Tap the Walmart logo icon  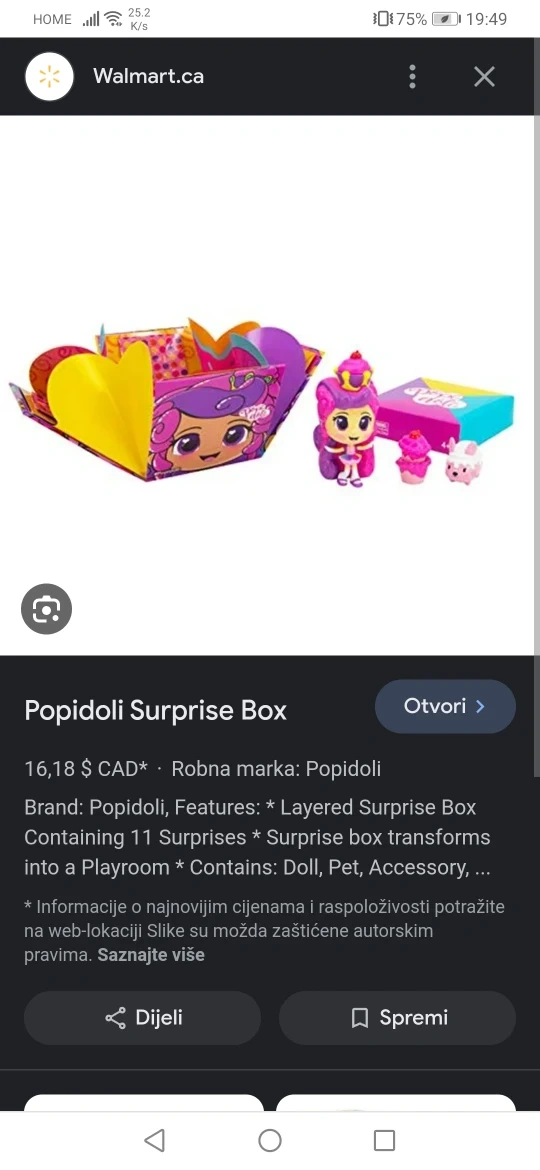49,76
